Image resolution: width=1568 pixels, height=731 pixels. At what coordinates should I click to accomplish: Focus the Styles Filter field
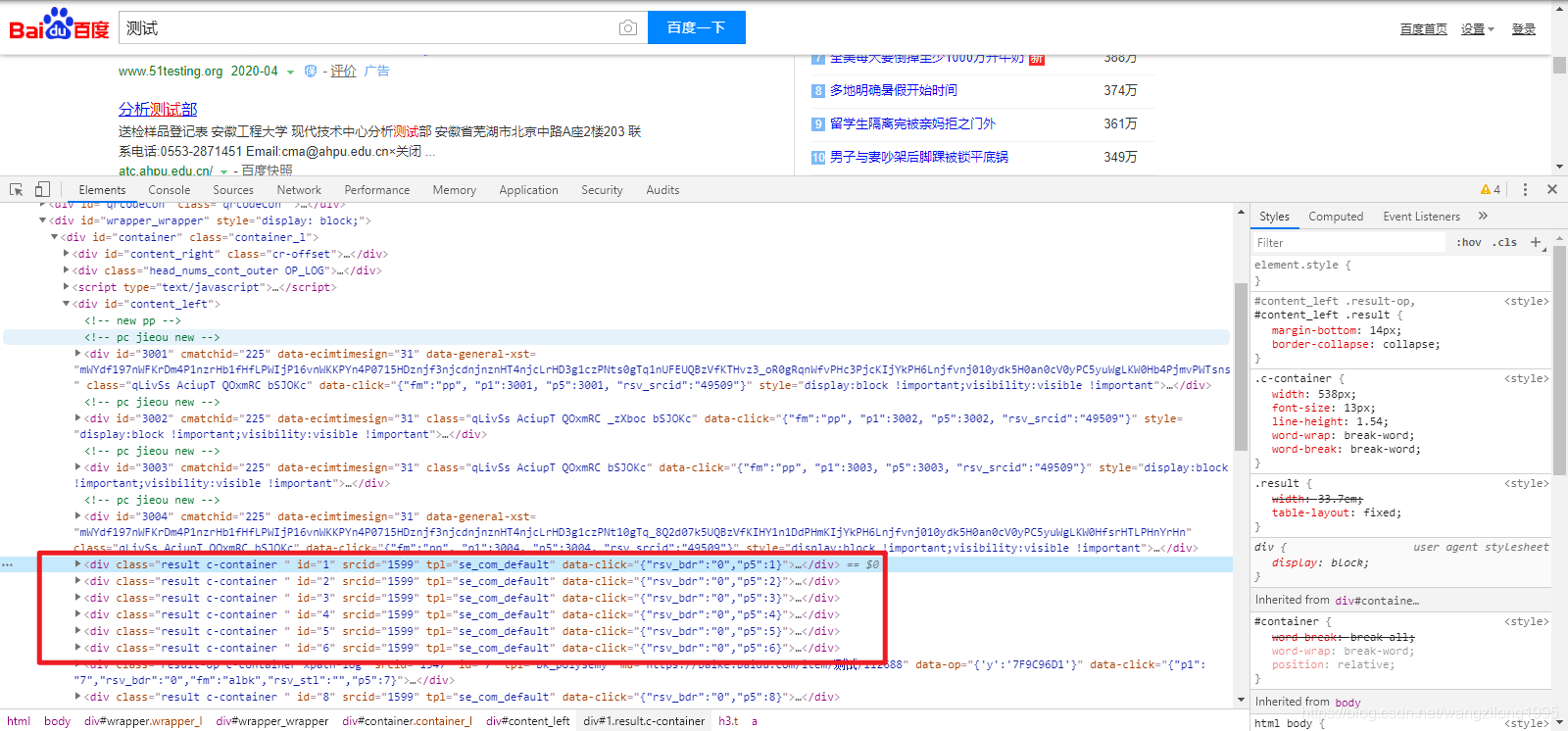[x=1350, y=242]
